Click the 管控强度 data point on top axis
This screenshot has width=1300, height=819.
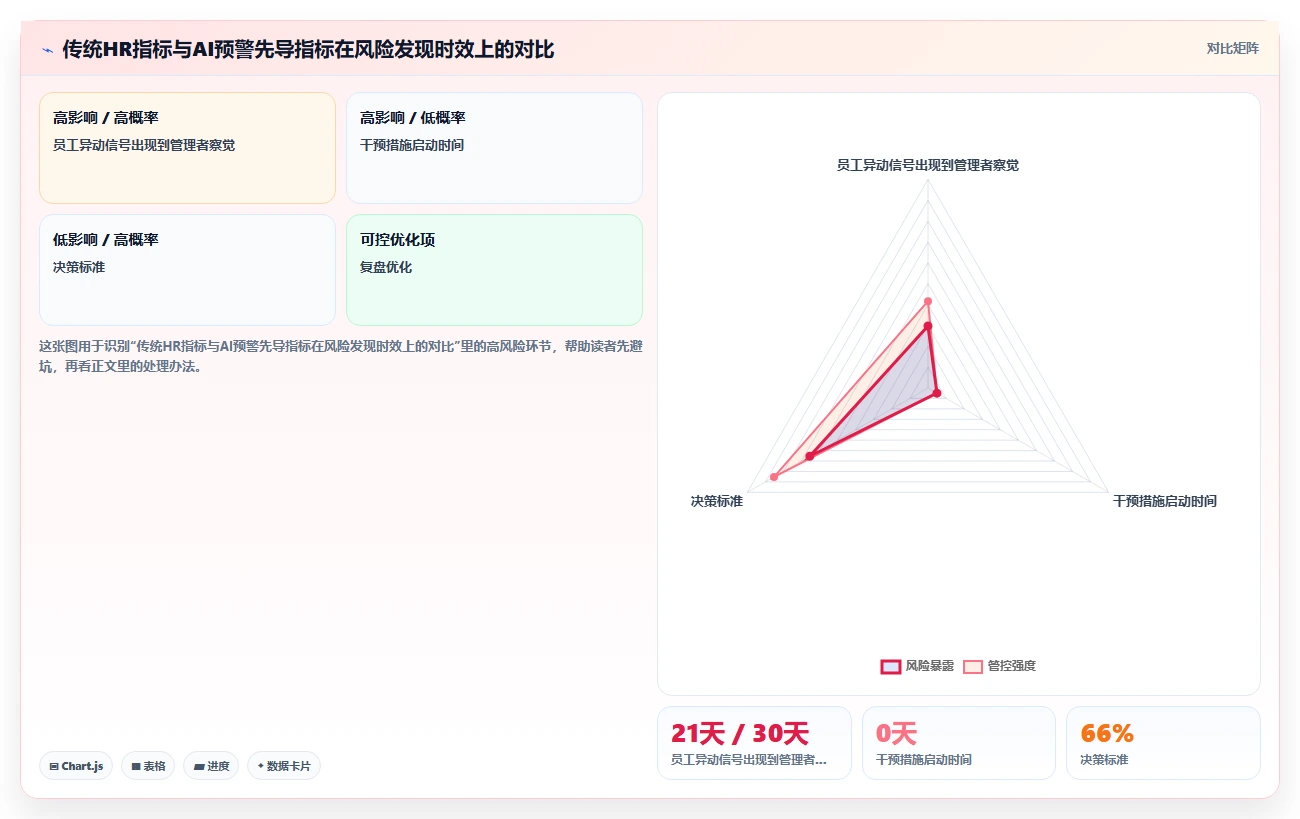928,301
